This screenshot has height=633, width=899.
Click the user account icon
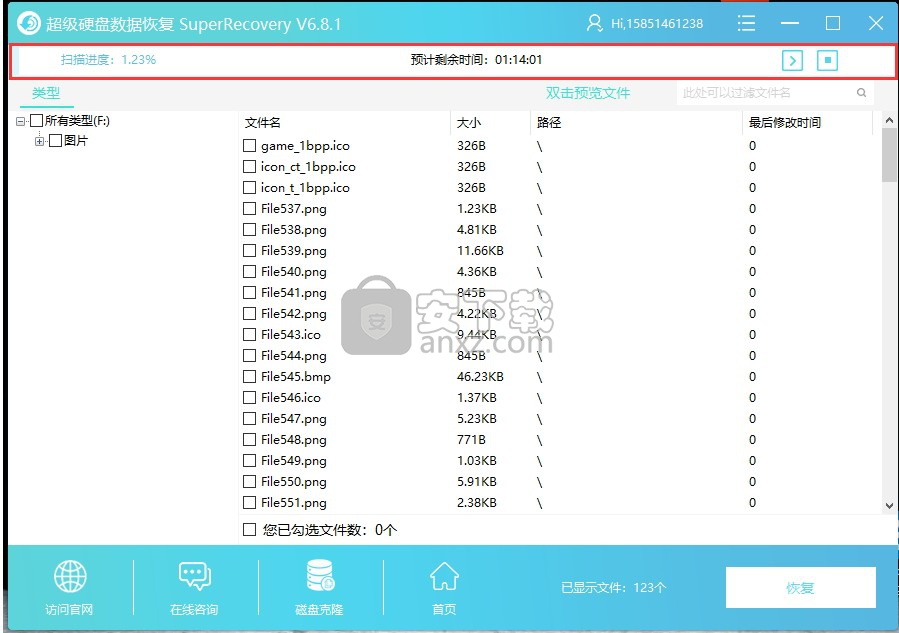click(x=595, y=23)
